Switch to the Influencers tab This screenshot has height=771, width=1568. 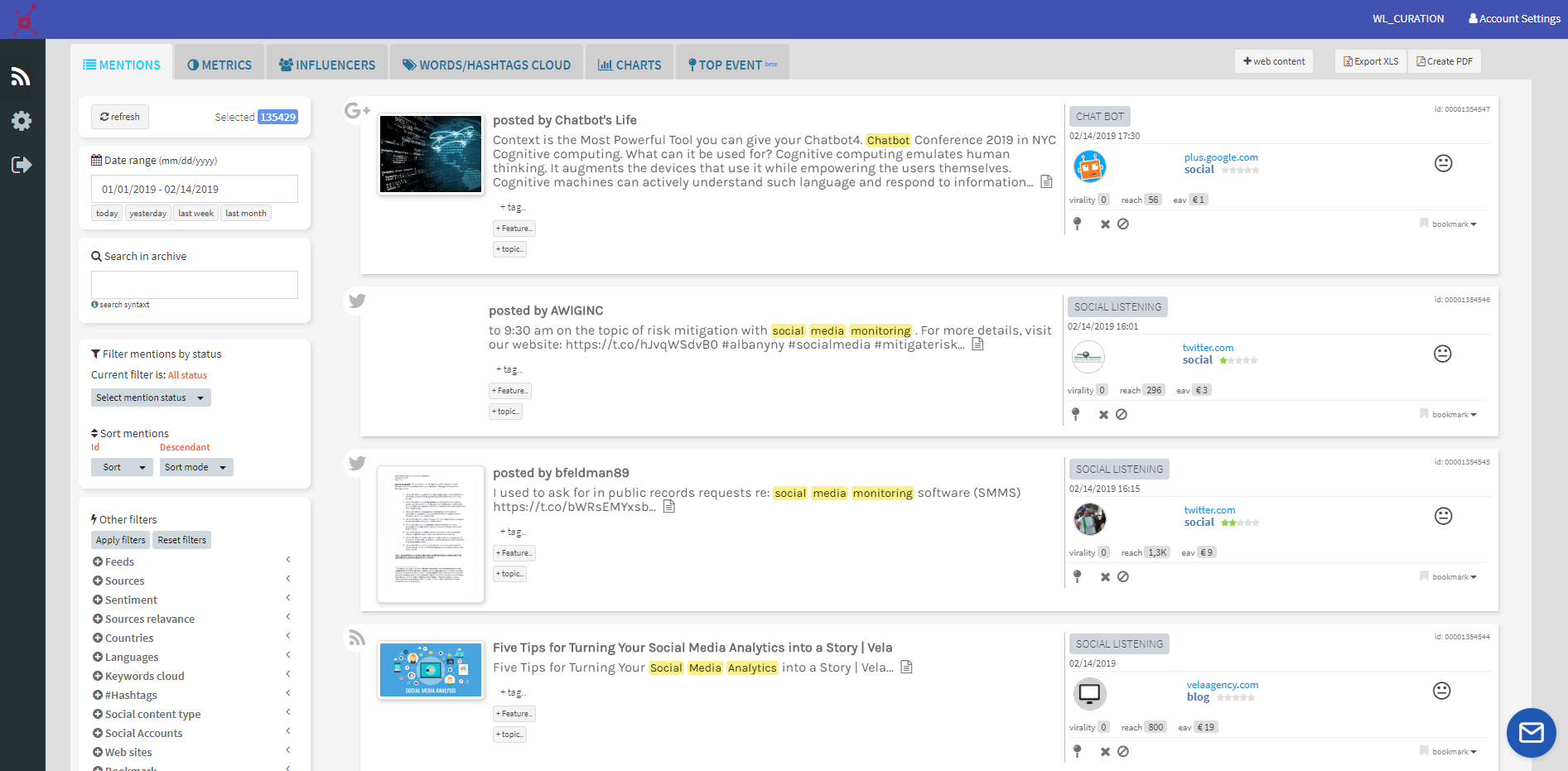point(327,65)
